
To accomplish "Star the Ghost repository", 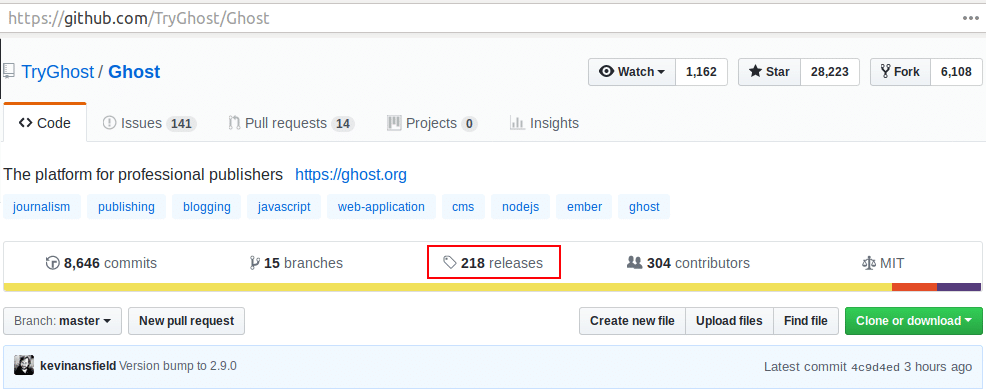I will 769,72.
